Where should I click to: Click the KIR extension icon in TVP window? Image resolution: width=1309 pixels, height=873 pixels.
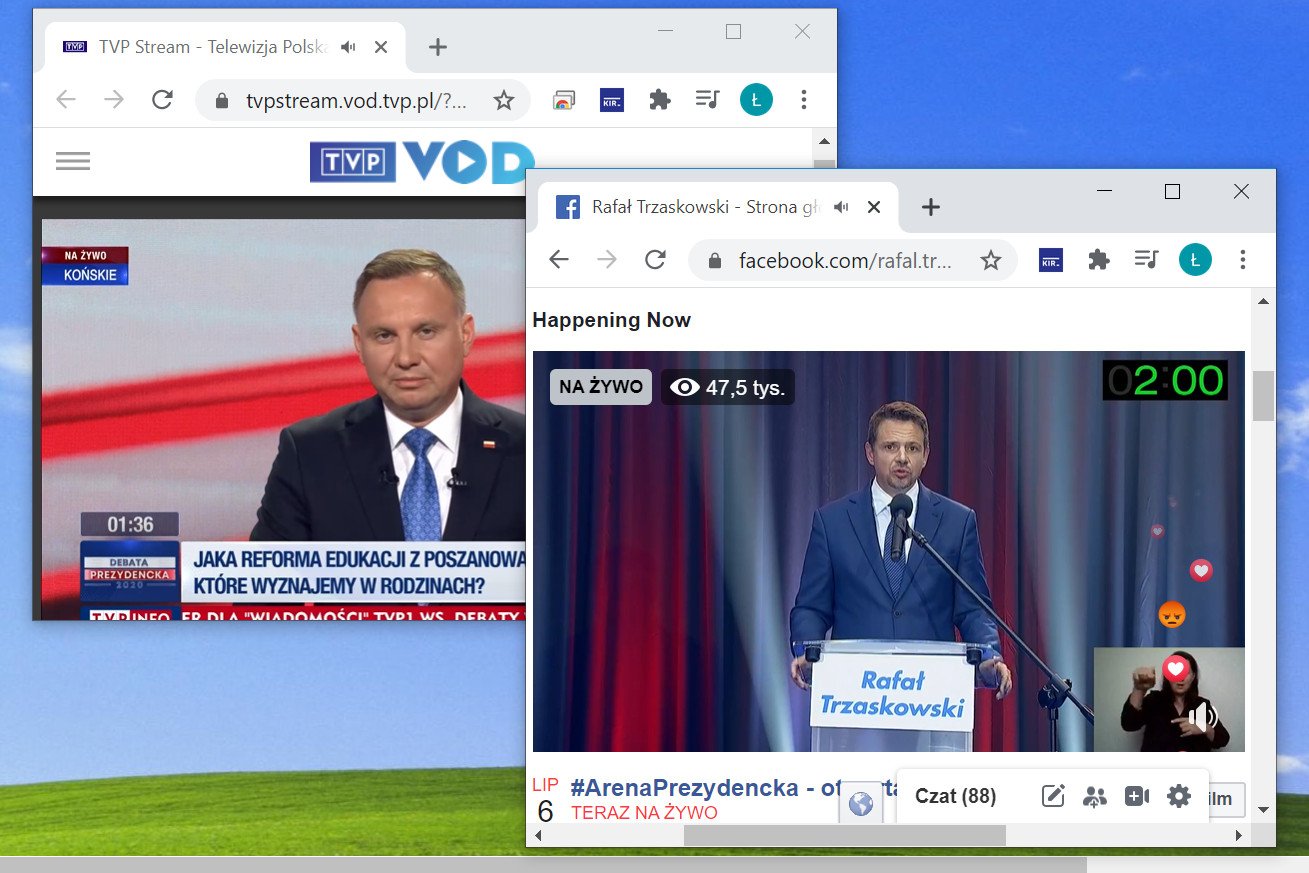point(611,100)
